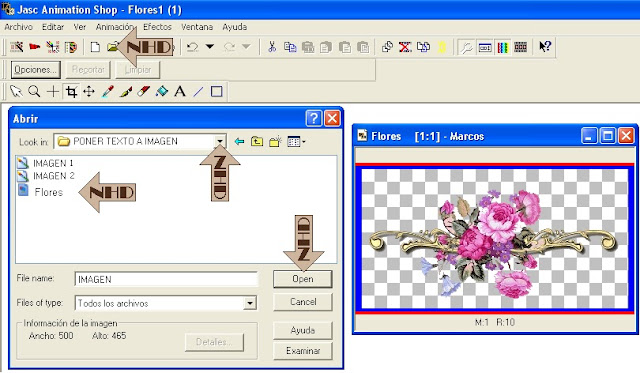The image size is (640, 373).
Task: Click the Examinar button
Action: point(303,351)
